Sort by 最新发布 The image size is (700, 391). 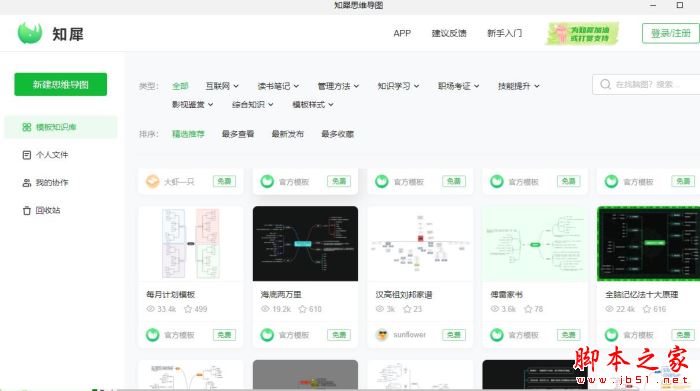pyautogui.click(x=288, y=134)
